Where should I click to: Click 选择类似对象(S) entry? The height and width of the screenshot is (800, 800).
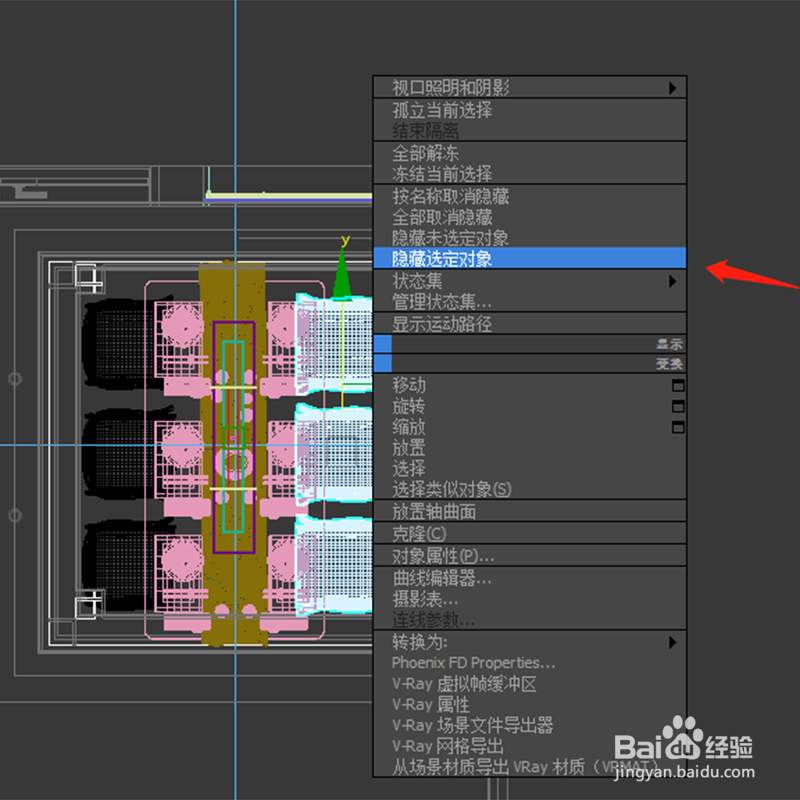coord(530,489)
